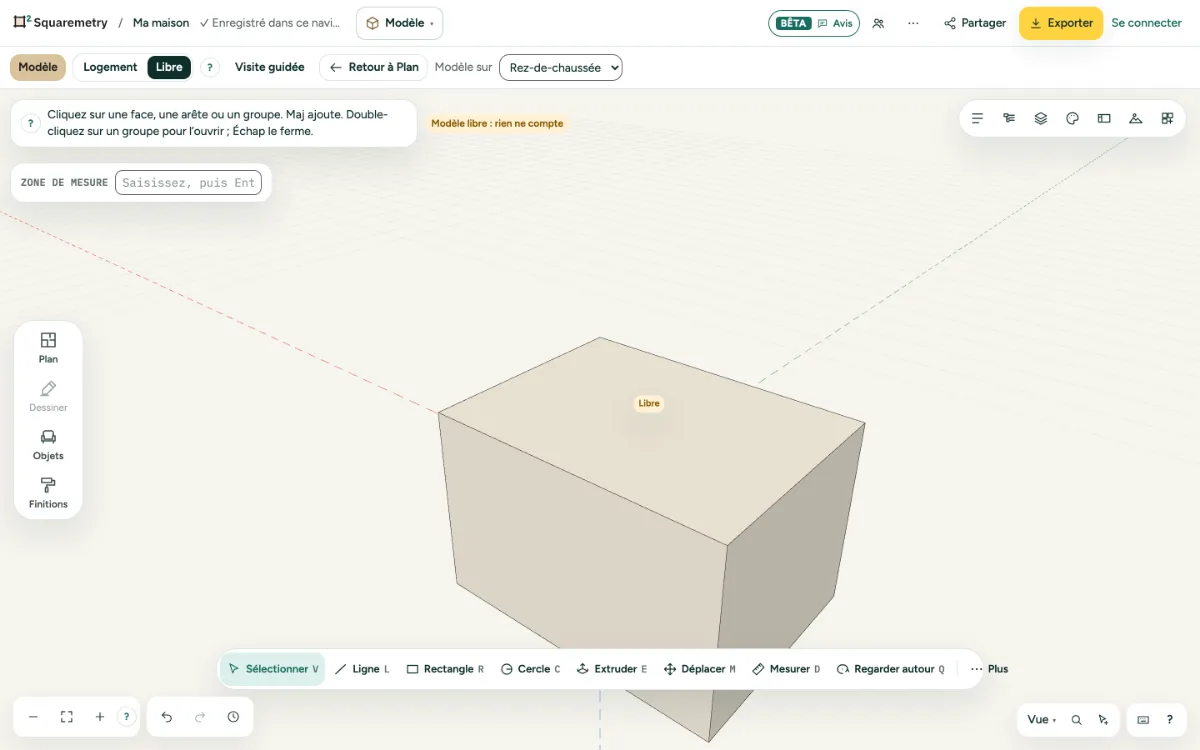The image size is (1200, 750).
Task: Click the side panel layout icon
Action: tap(1104, 118)
